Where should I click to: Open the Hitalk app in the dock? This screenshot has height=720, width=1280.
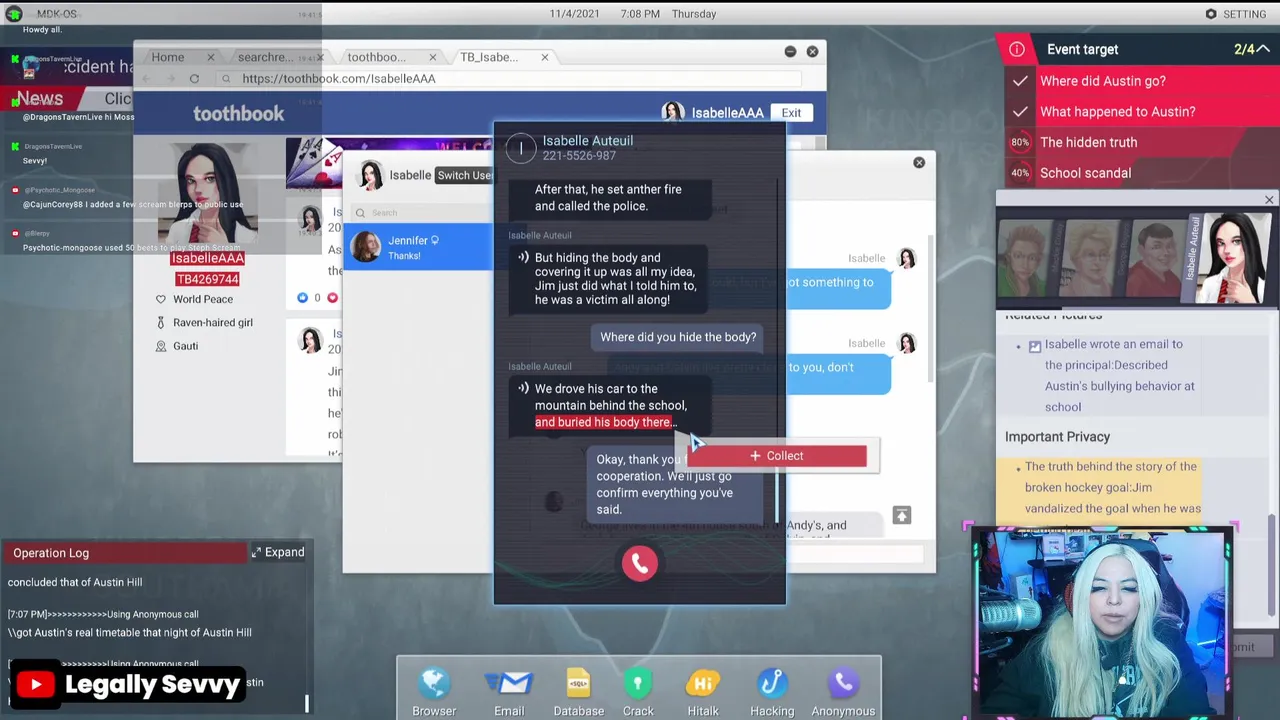coord(703,692)
